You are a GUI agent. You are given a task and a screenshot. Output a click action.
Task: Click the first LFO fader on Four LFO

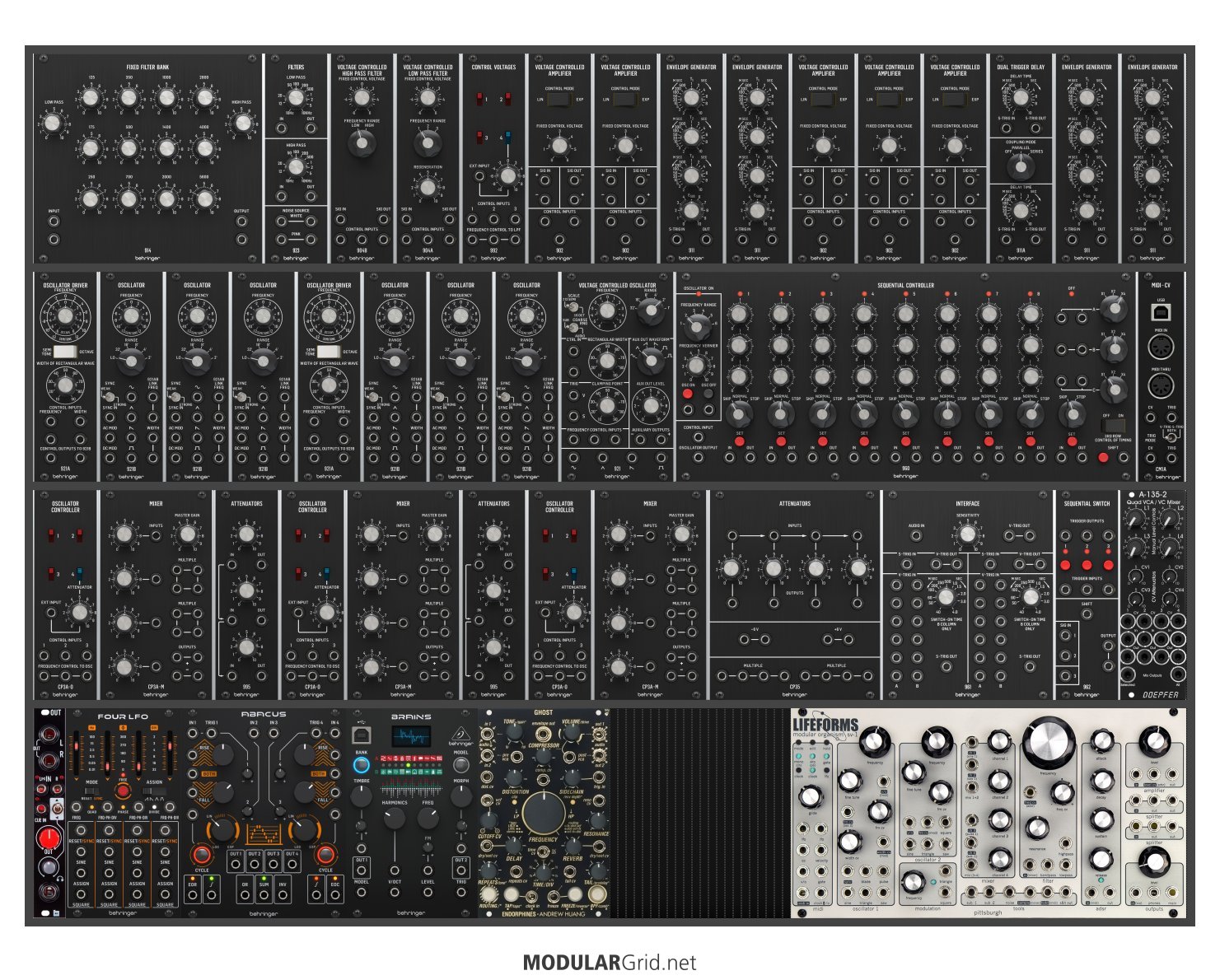pyautogui.click(x=77, y=754)
